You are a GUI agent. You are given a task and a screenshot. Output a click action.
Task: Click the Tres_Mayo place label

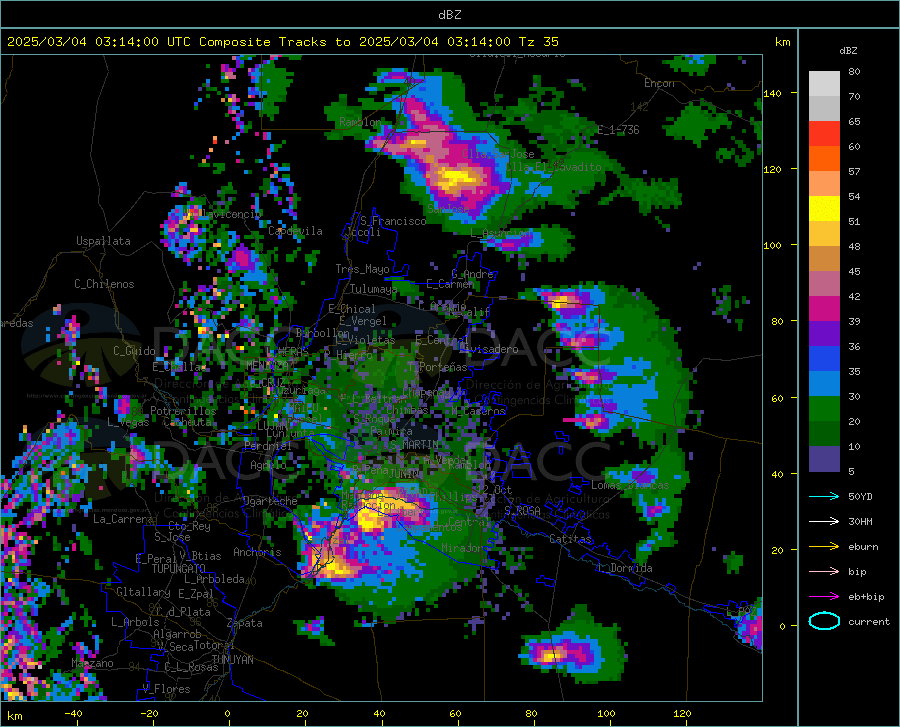[x=362, y=269]
